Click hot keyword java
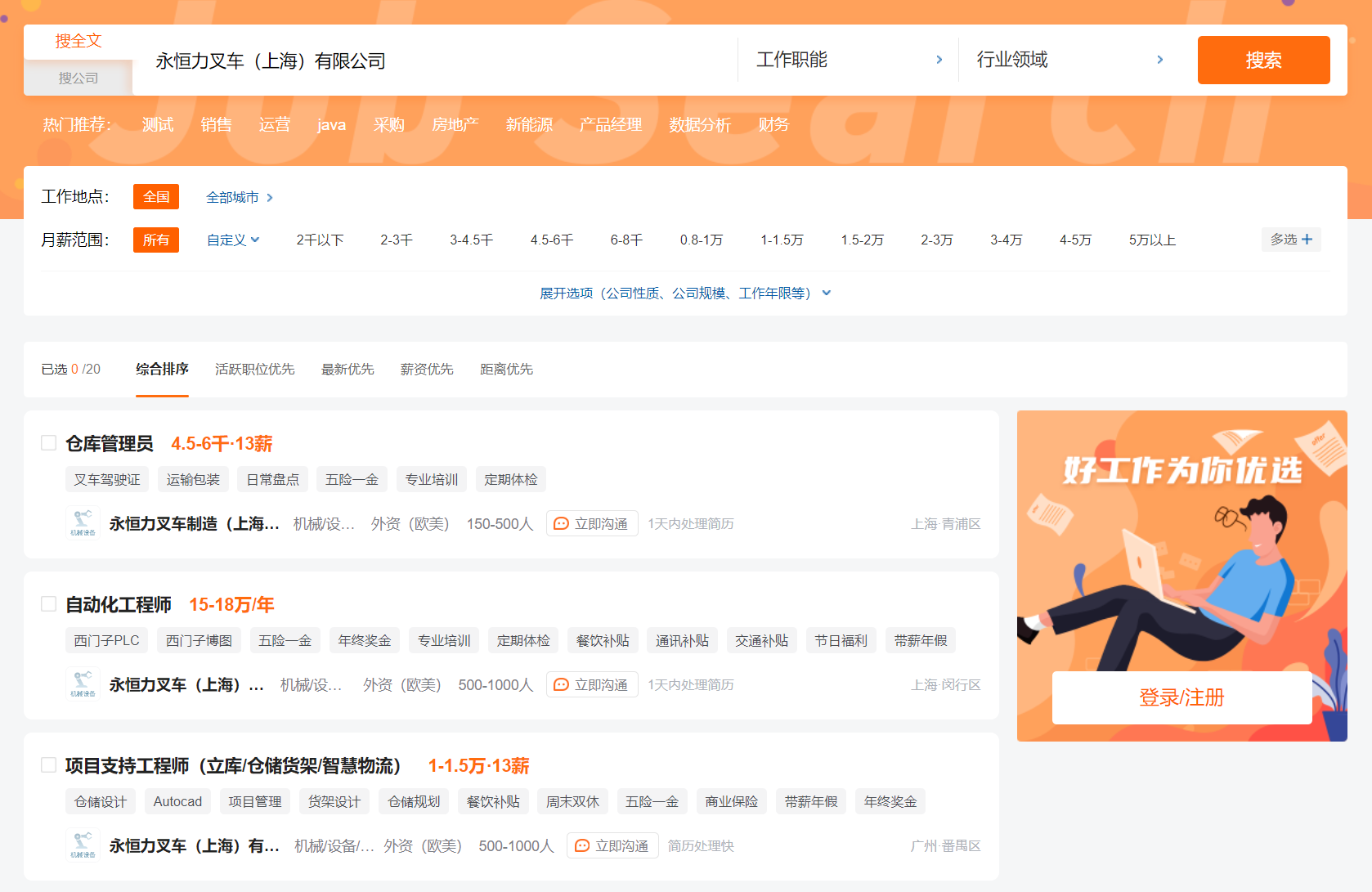Image resolution: width=1372 pixels, height=892 pixels. point(331,124)
